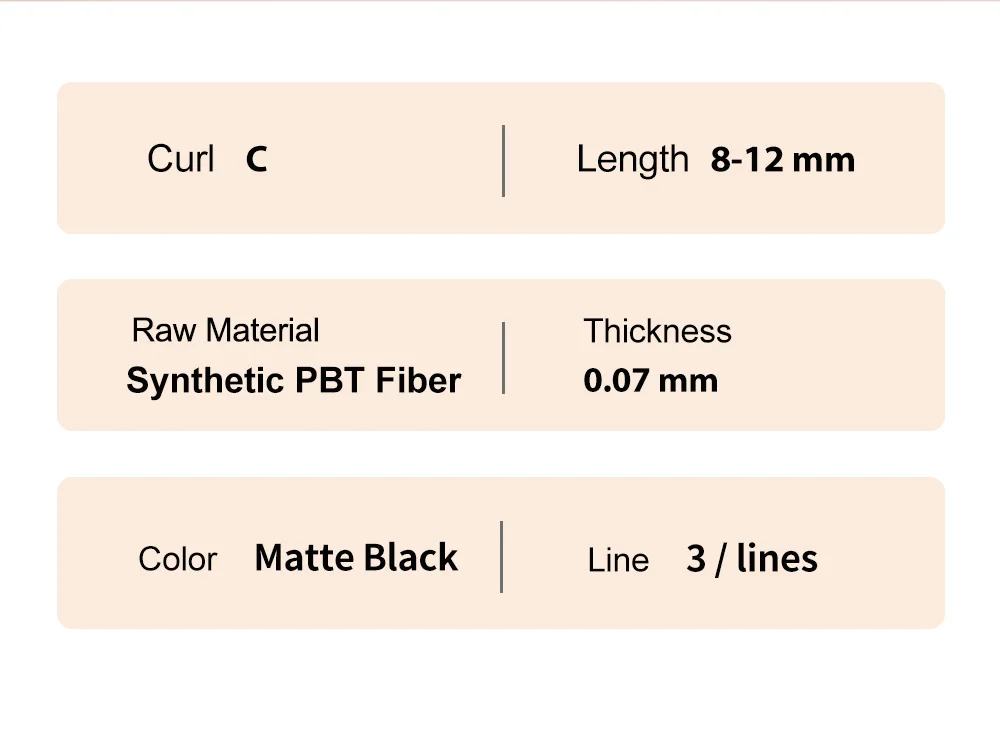Click the Length label
The width and height of the screenshot is (1000, 745).
[633, 159]
